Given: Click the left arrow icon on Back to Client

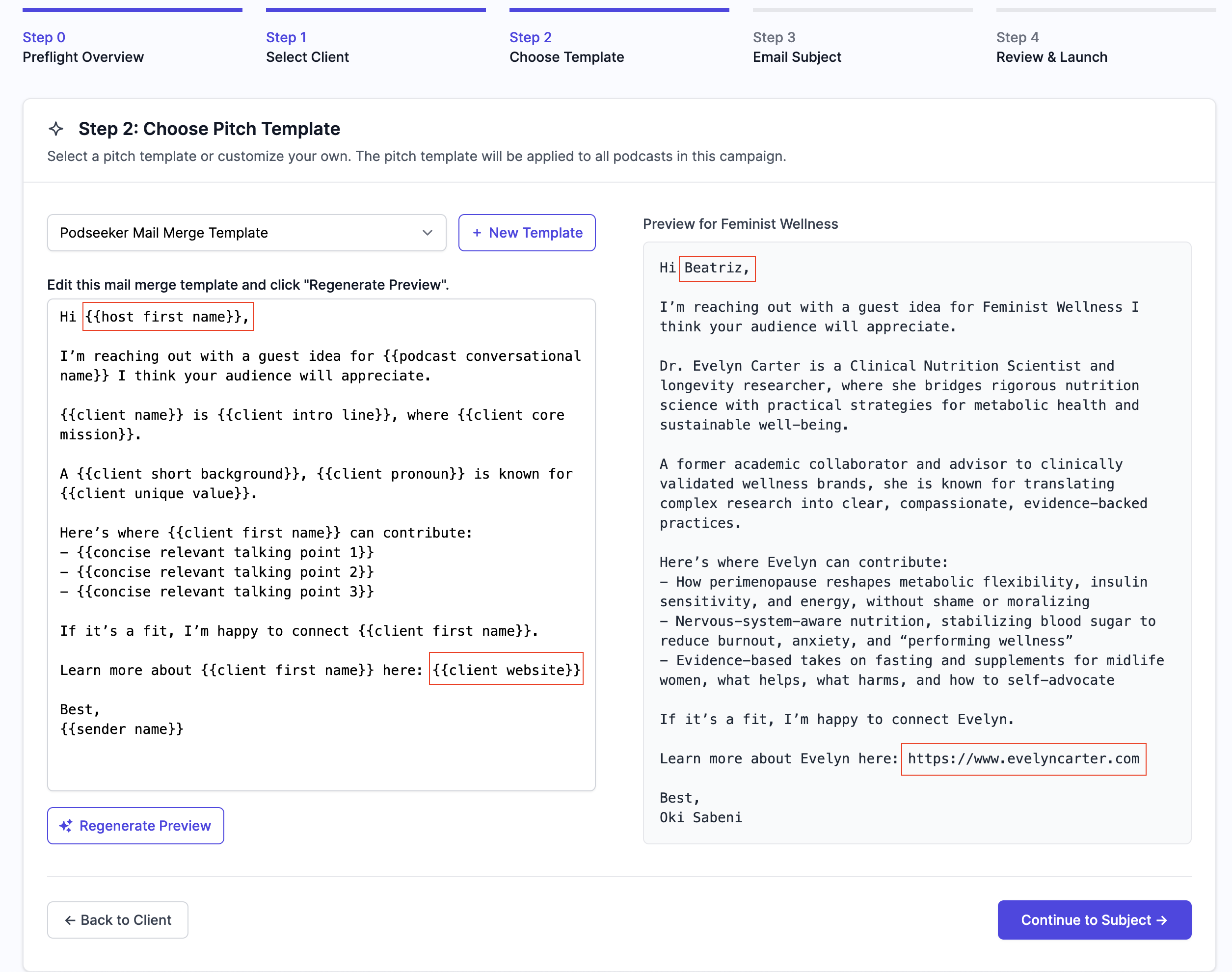Looking at the screenshot, I should tap(71, 919).
